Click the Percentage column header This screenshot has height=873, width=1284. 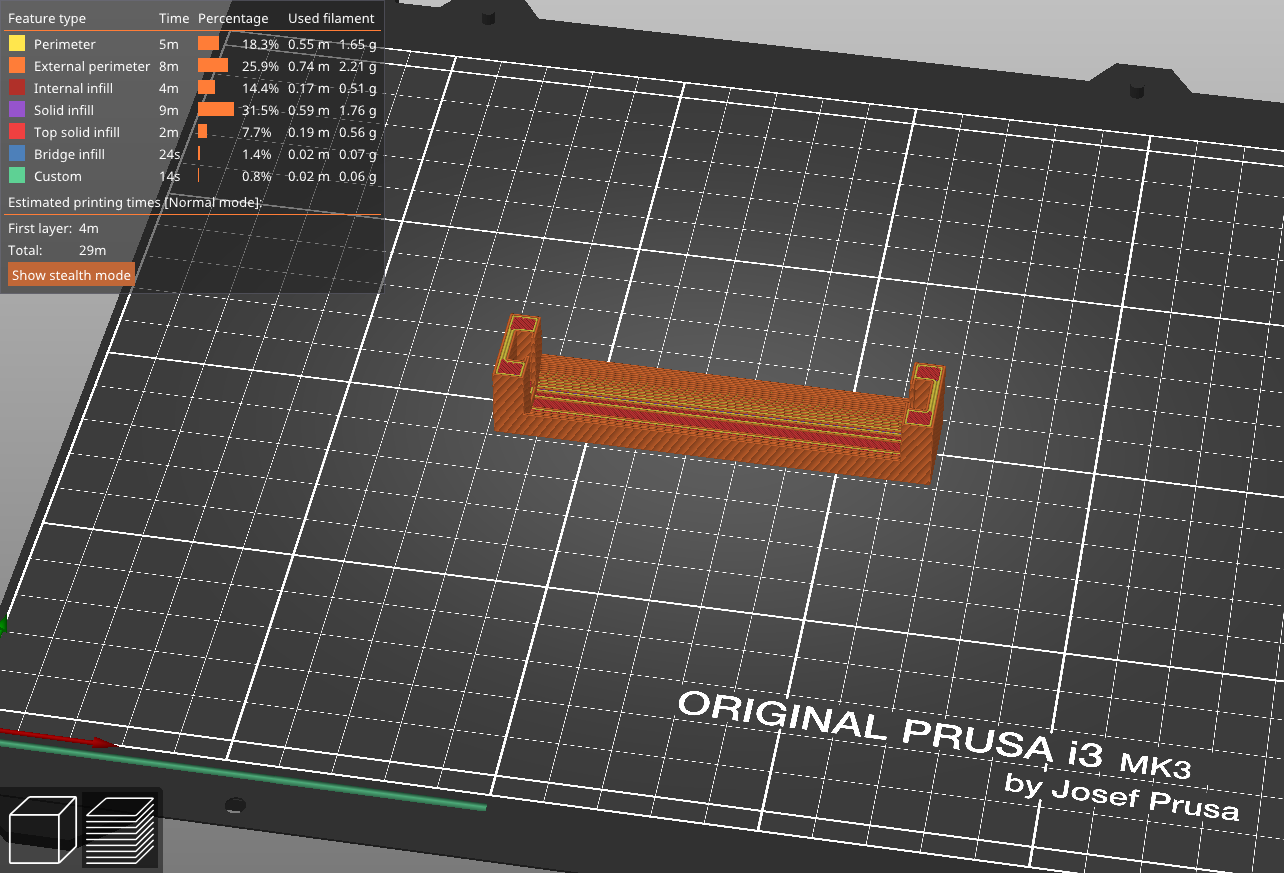pos(233,18)
